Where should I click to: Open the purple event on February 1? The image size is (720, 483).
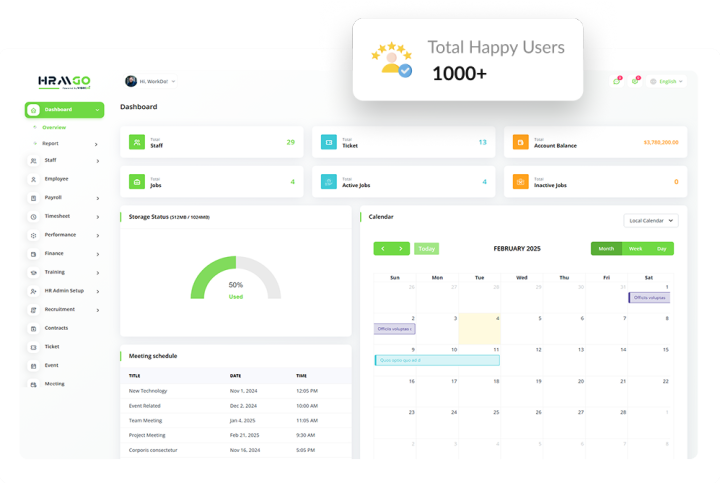pos(649,298)
